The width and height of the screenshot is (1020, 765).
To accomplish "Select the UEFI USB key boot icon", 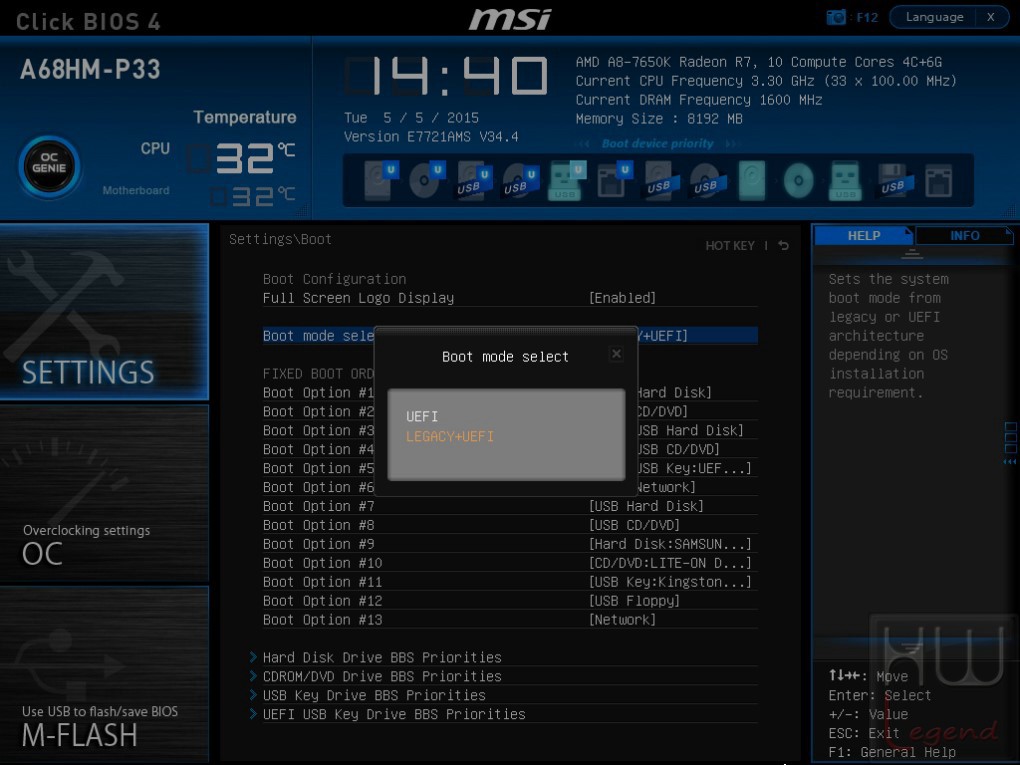I will [567, 180].
